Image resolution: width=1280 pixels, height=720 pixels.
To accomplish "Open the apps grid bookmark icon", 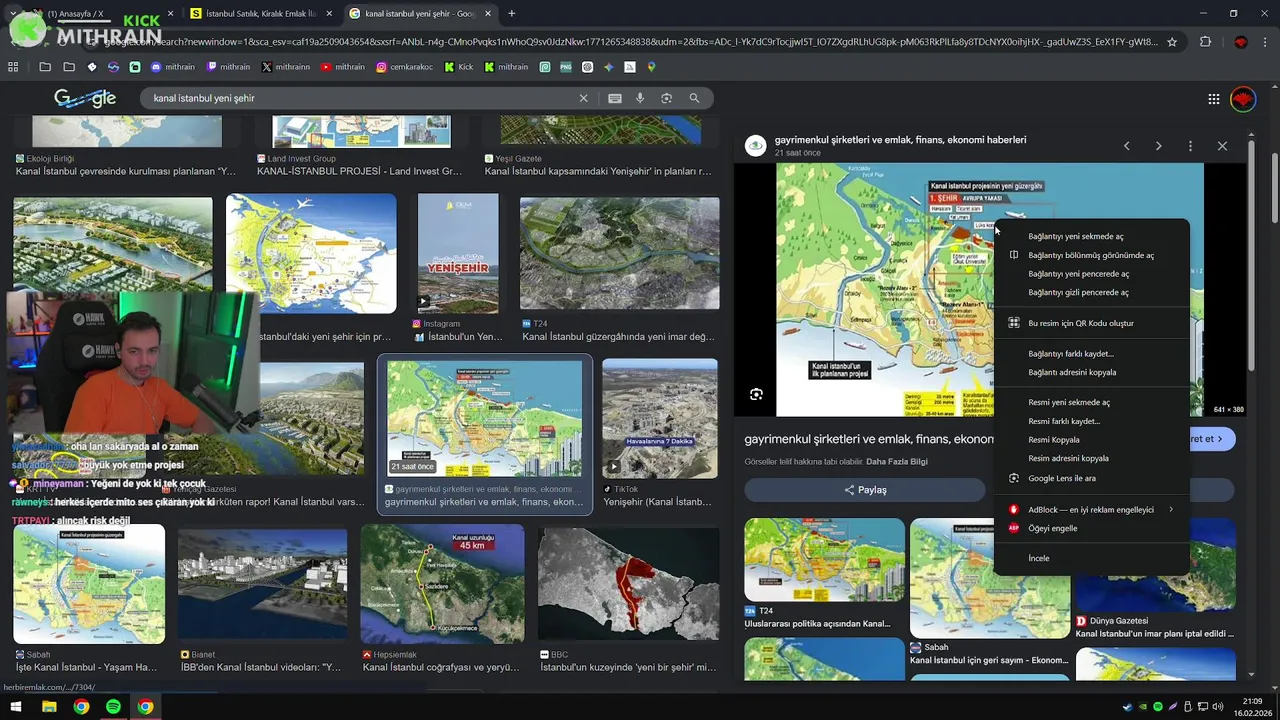I will pos(13,67).
